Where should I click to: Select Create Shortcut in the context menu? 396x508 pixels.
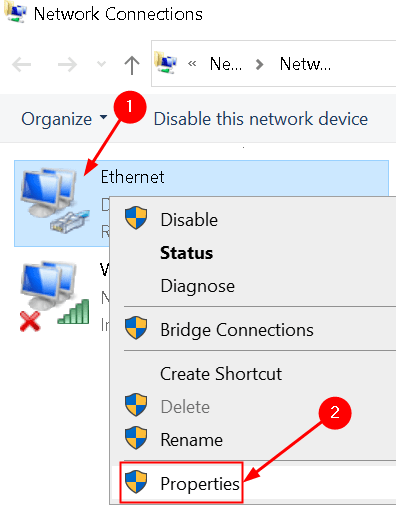[221, 374]
